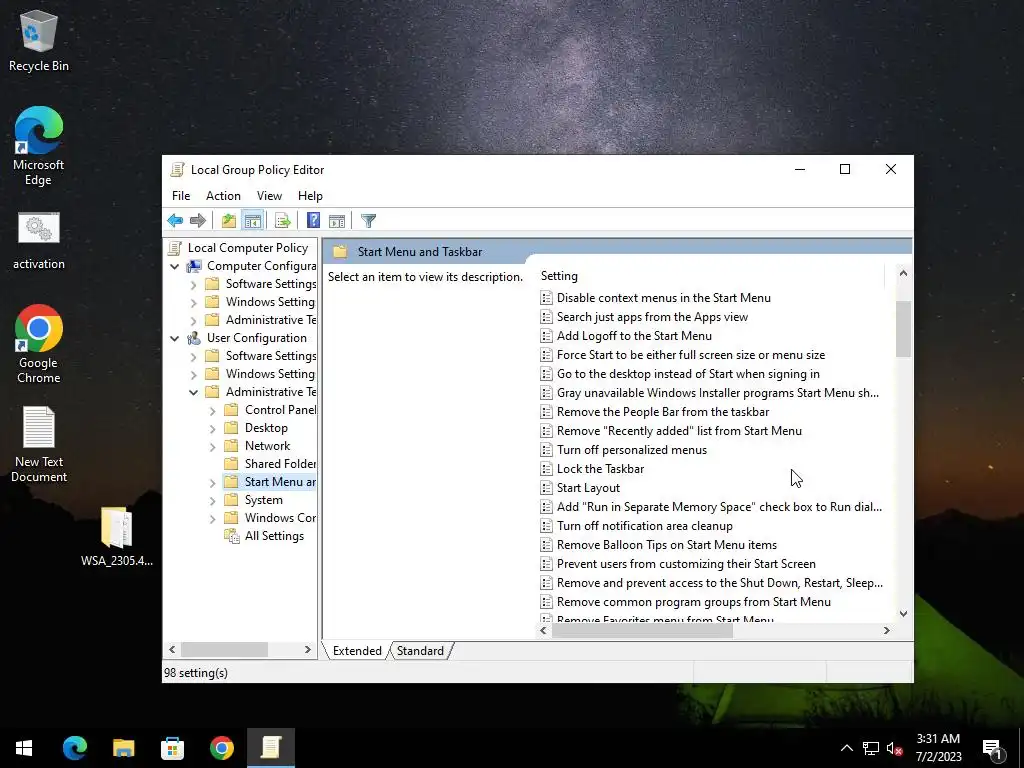The width and height of the screenshot is (1024, 768).
Task: Collapse the Computer Configuration node
Action: click(174, 266)
